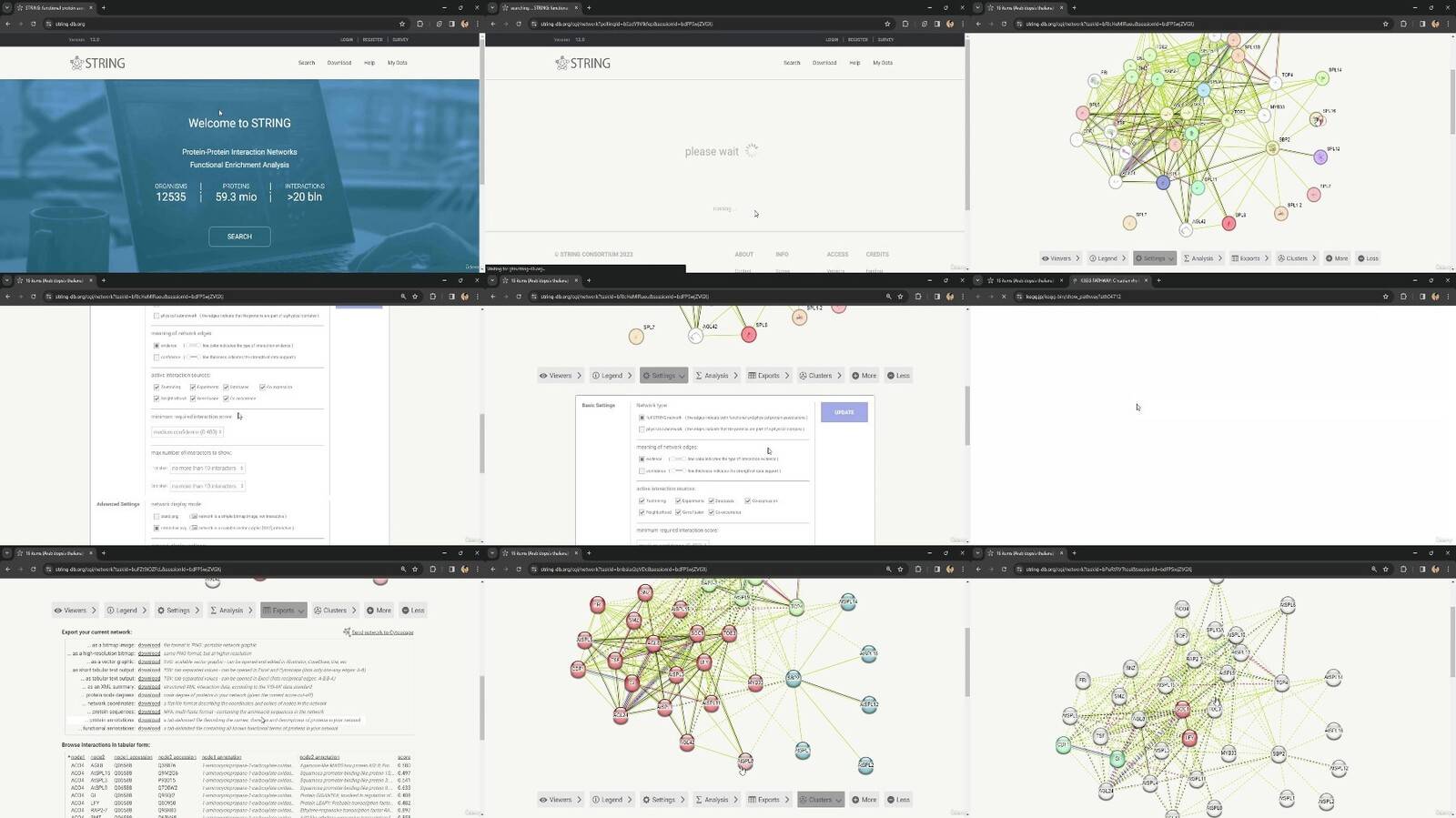This screenshot has width=1456, height=818.
Task: Reload the page in the Welcome to STRING window
Action: [x=34, y=24]
